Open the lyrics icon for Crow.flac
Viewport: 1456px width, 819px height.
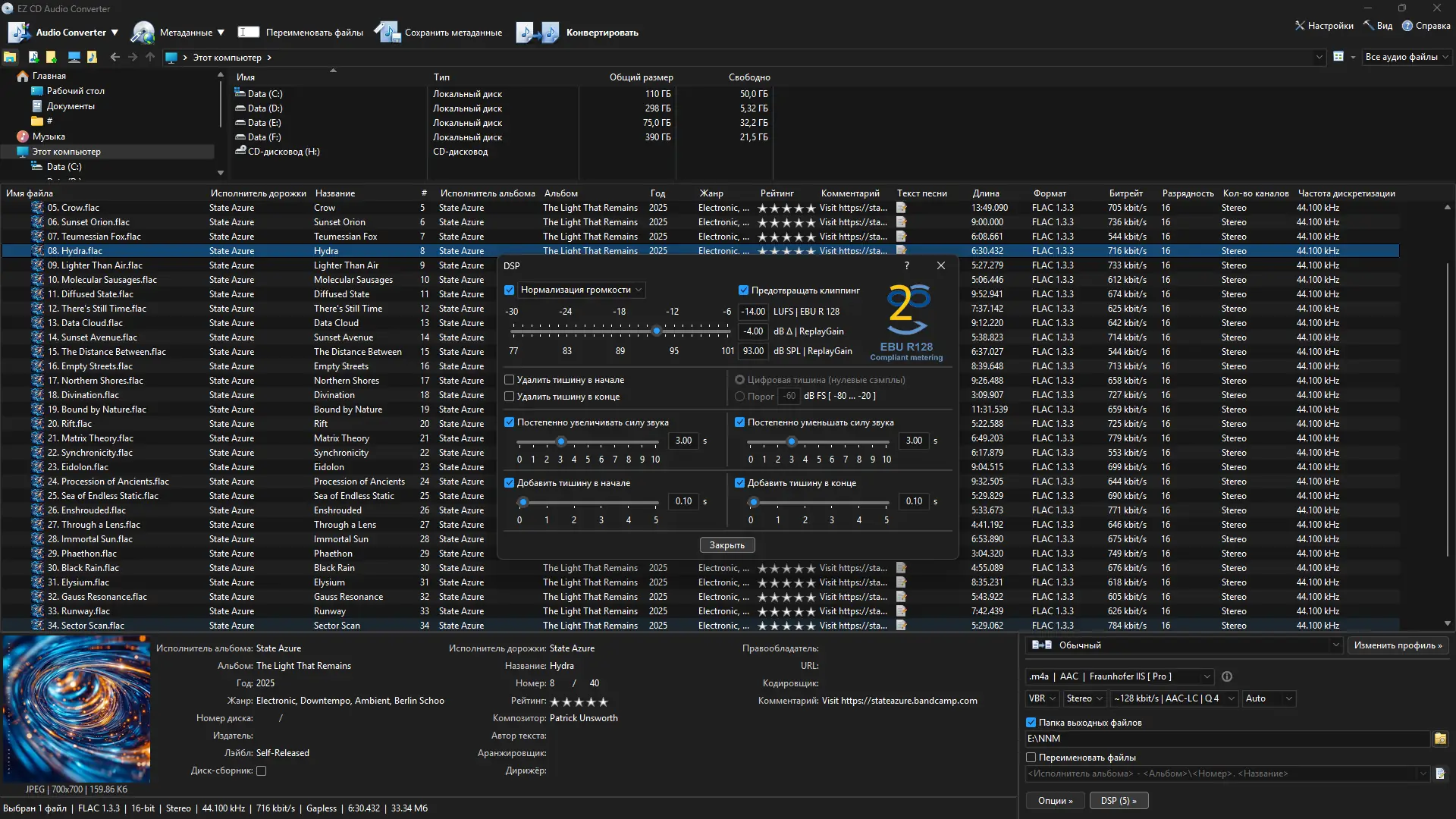(x=902, y=208)
